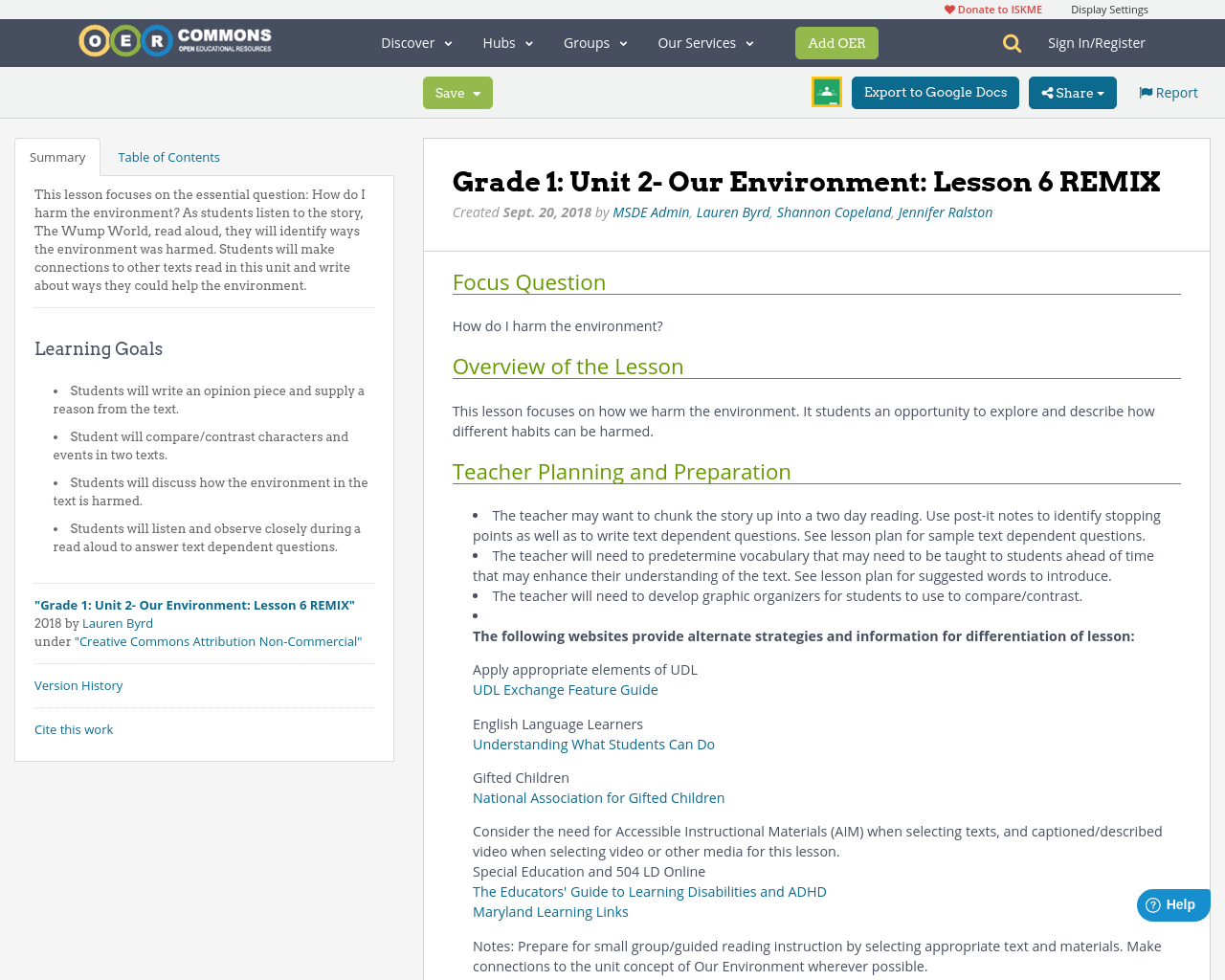Click the heart icon beside Donate to ISKME
This screenshot has height=980, width=1225.
click(949, 8)
